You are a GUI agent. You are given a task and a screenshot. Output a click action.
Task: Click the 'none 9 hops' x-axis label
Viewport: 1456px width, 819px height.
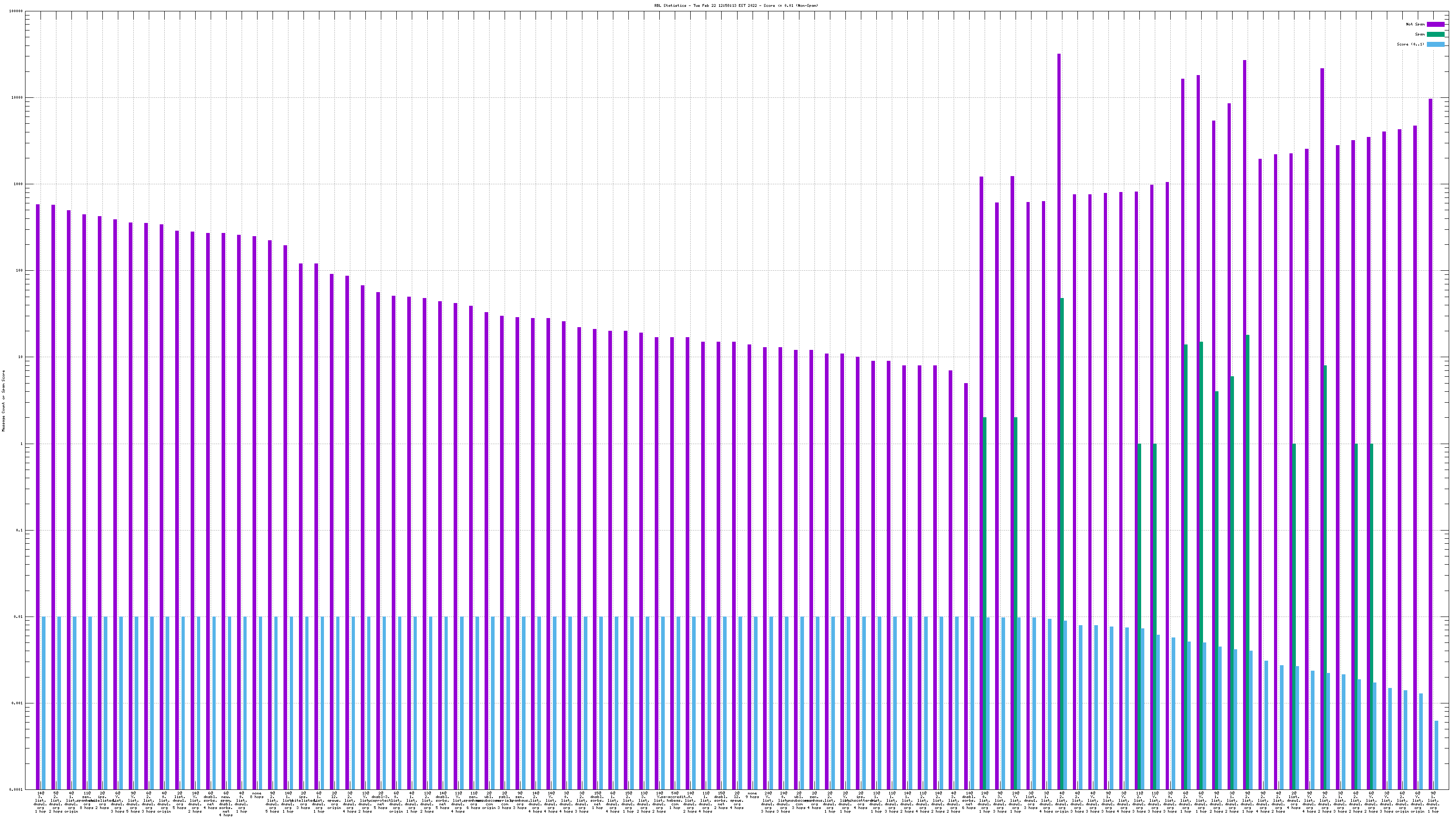(752, 795)
